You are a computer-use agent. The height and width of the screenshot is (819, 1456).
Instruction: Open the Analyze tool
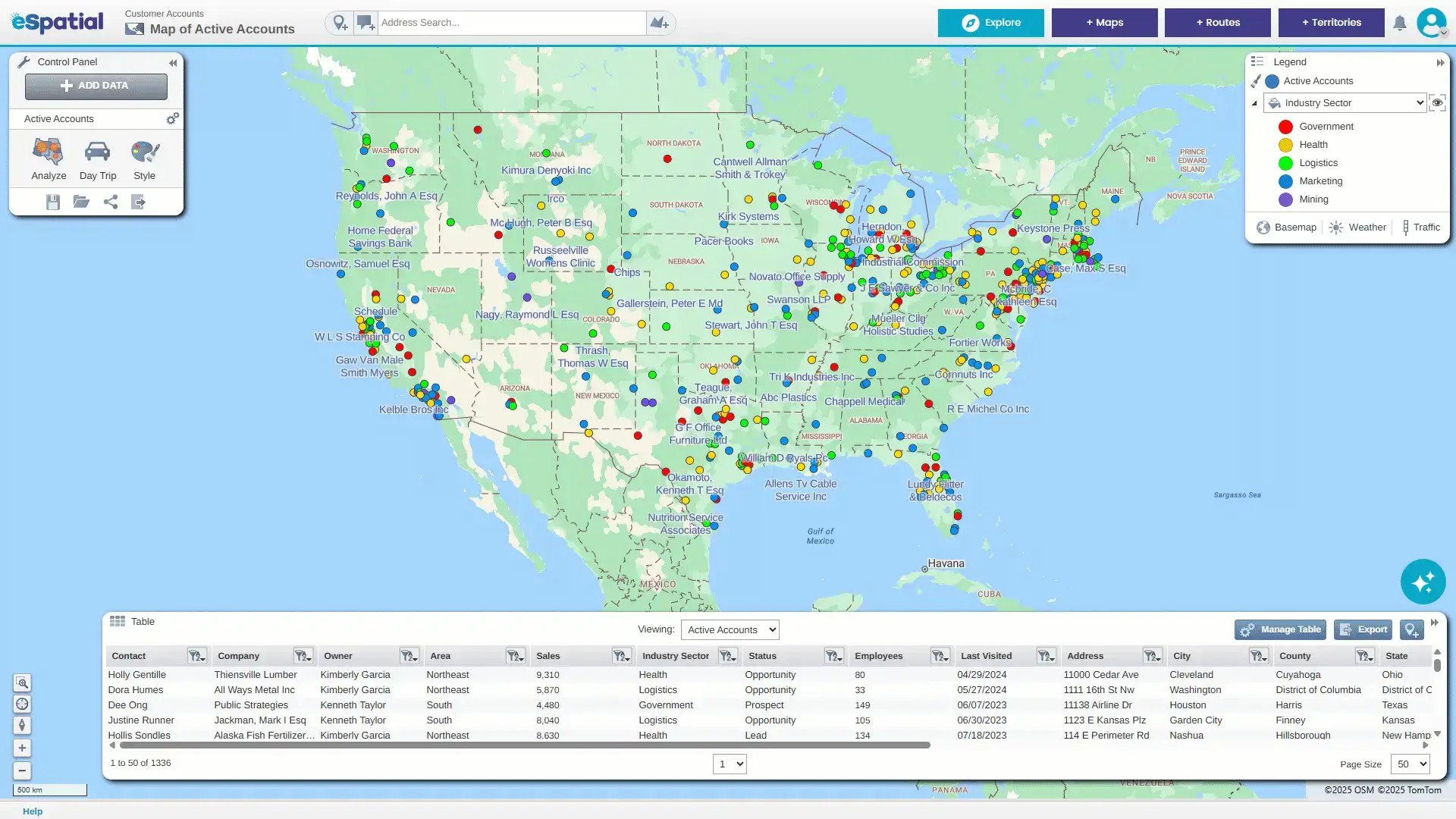click(49, 159)
